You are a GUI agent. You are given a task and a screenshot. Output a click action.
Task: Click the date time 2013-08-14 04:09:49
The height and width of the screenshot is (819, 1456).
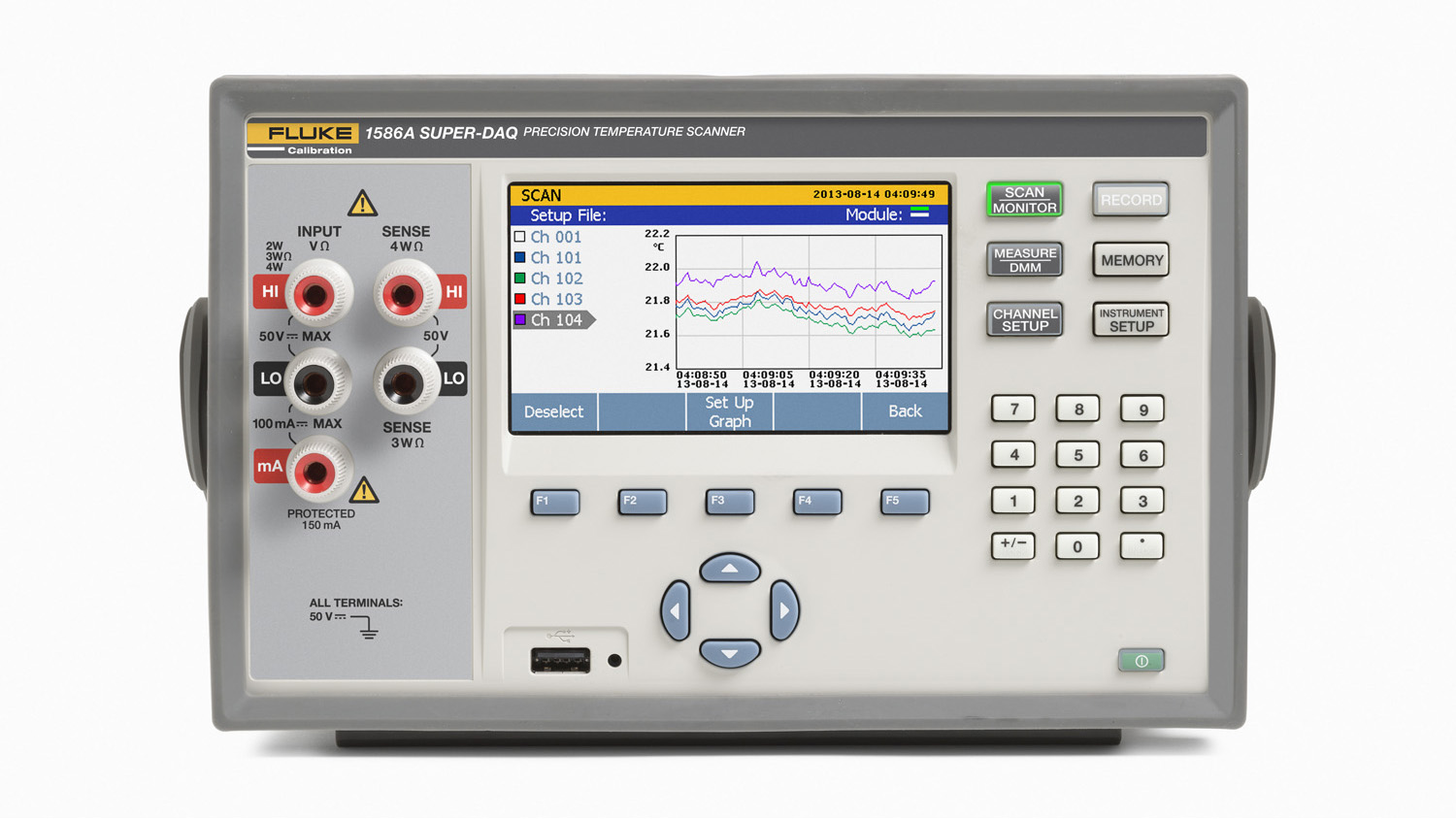pos(875,194)
